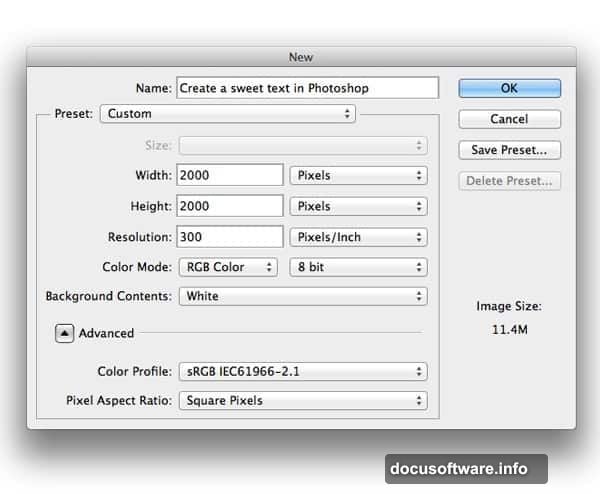600x494 pixels.
Task: Click the Width value field
Action: (x=230, y=176)
